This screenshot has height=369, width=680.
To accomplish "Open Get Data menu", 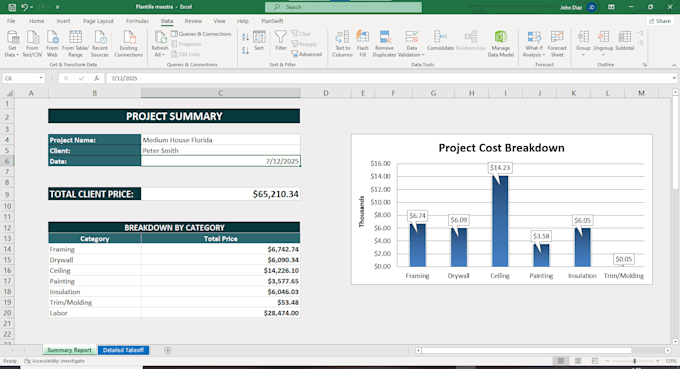I will [x=12, y=44].
